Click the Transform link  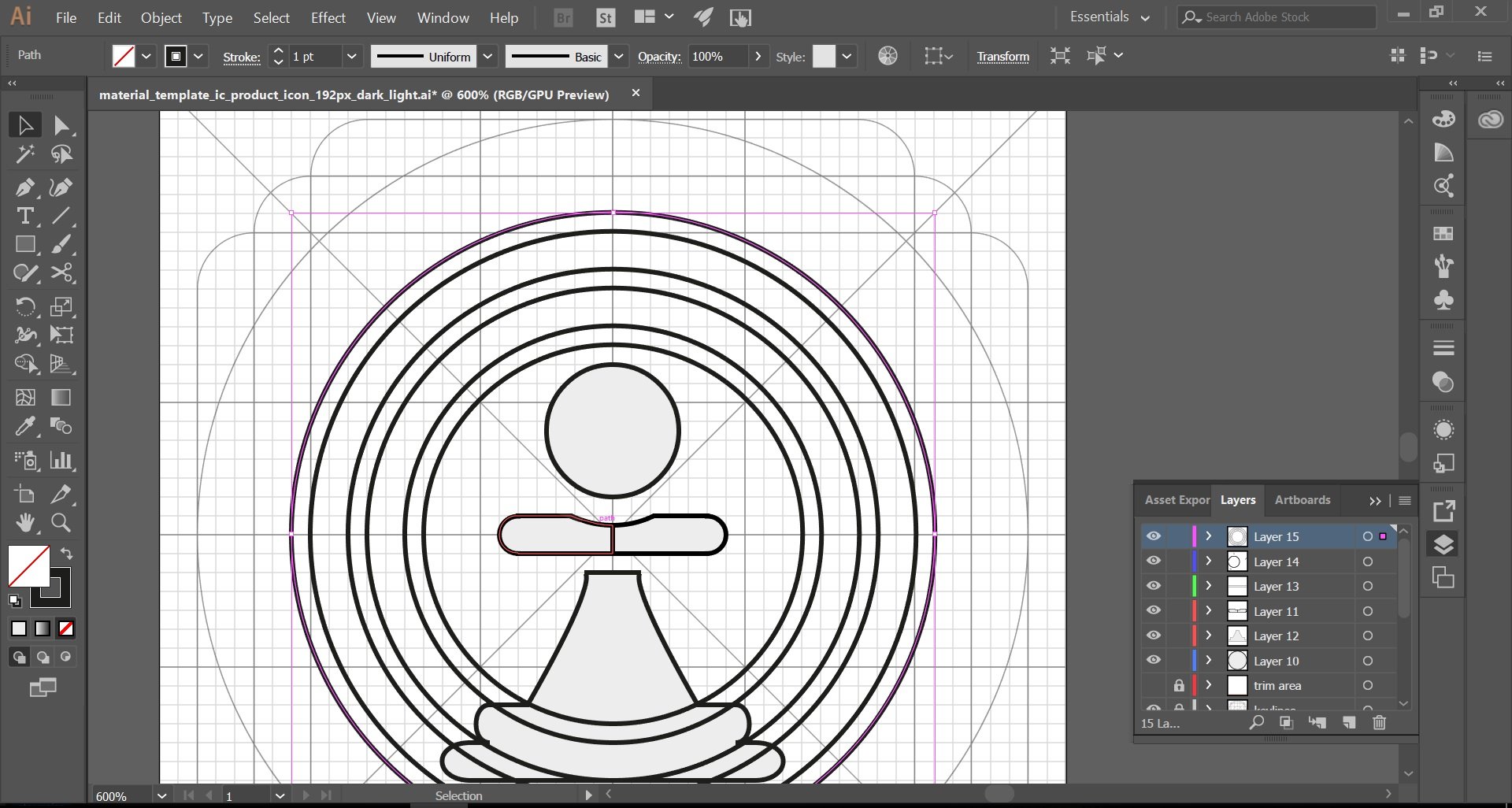pos(1002,57)
